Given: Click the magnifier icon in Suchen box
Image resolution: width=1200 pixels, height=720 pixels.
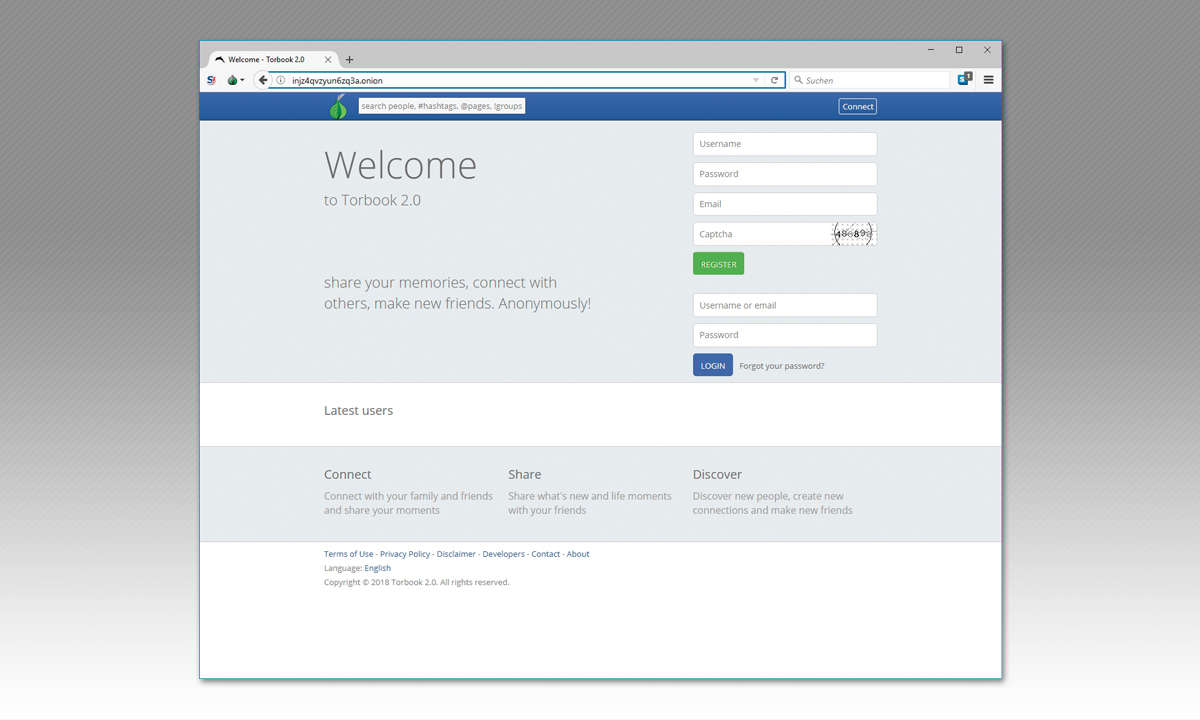Looking at the screenshot, I should [798, 80].
